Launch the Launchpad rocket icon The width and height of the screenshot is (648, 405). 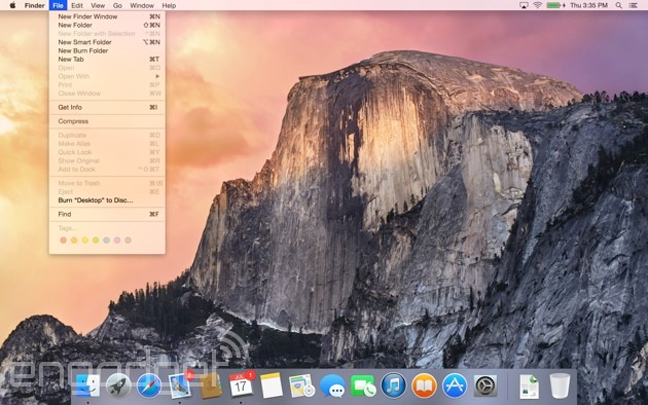118,385
